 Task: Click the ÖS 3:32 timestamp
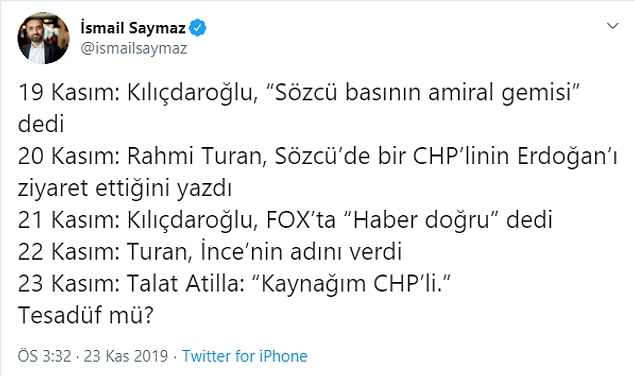click(x=45, y=356)
